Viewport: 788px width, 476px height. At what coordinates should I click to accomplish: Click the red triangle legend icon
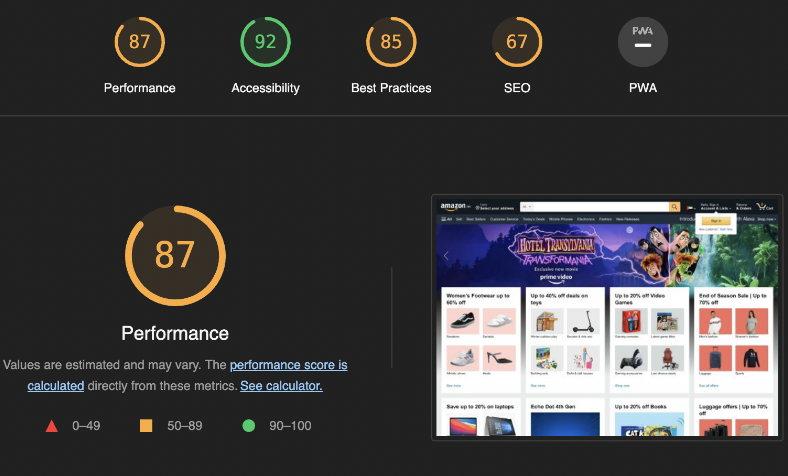click(51, 426)
